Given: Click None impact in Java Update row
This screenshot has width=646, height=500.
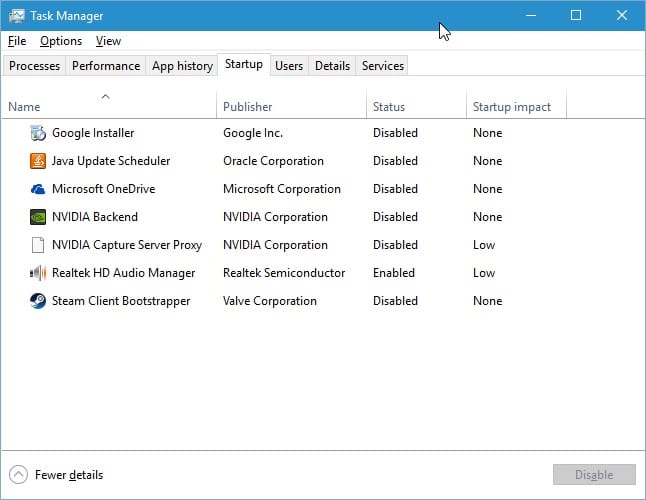Looking at the screenshot, I should (488, 161).
